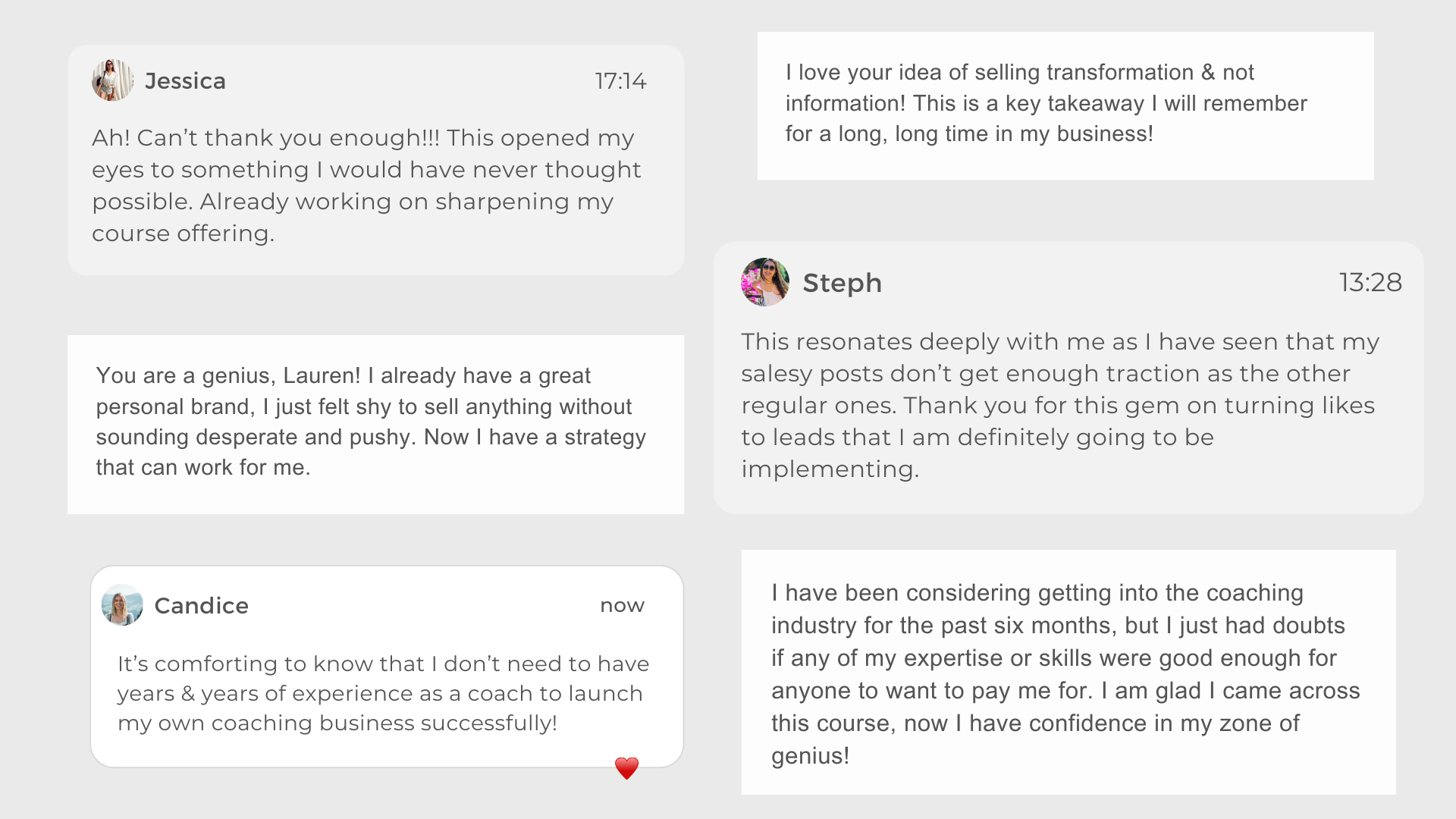
Task: Open Candice's "It's comforting to know" message
Action: click(x=383, y=693)
